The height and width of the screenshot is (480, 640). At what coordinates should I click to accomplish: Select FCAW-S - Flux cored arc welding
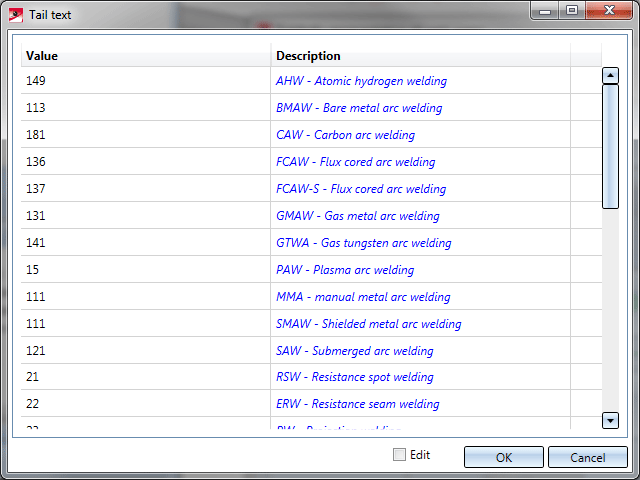coord(361,189)
